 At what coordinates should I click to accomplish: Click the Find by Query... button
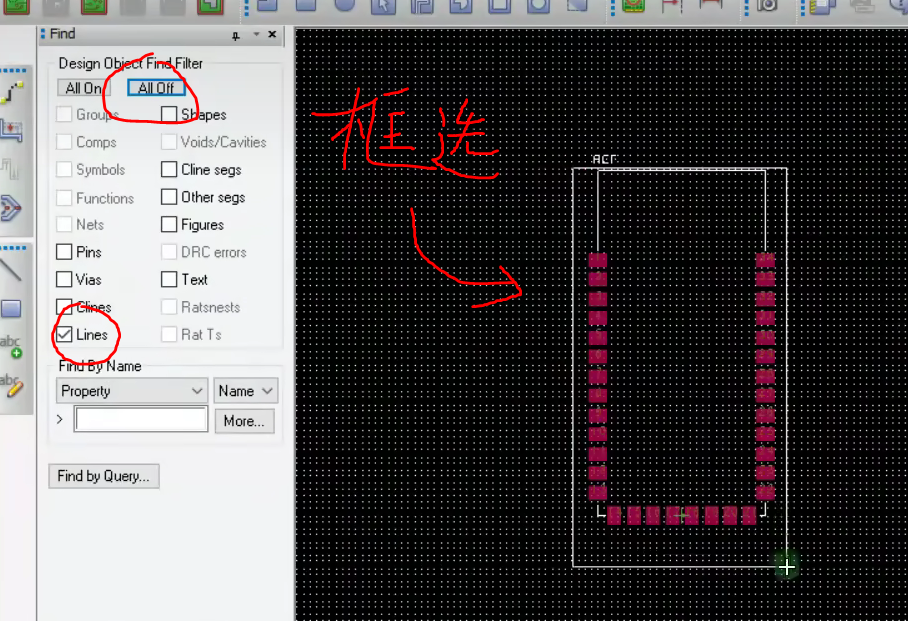[x=104, y=476]
